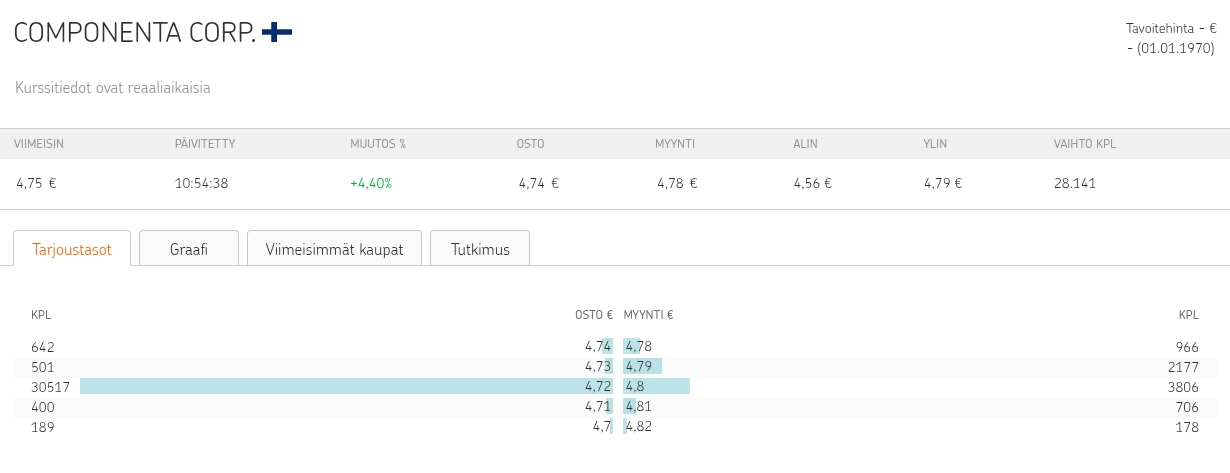Click the day high value 4,79 €
Image resolution: width=1230 pixels, height=473 pixels.
tap(943, 184)
